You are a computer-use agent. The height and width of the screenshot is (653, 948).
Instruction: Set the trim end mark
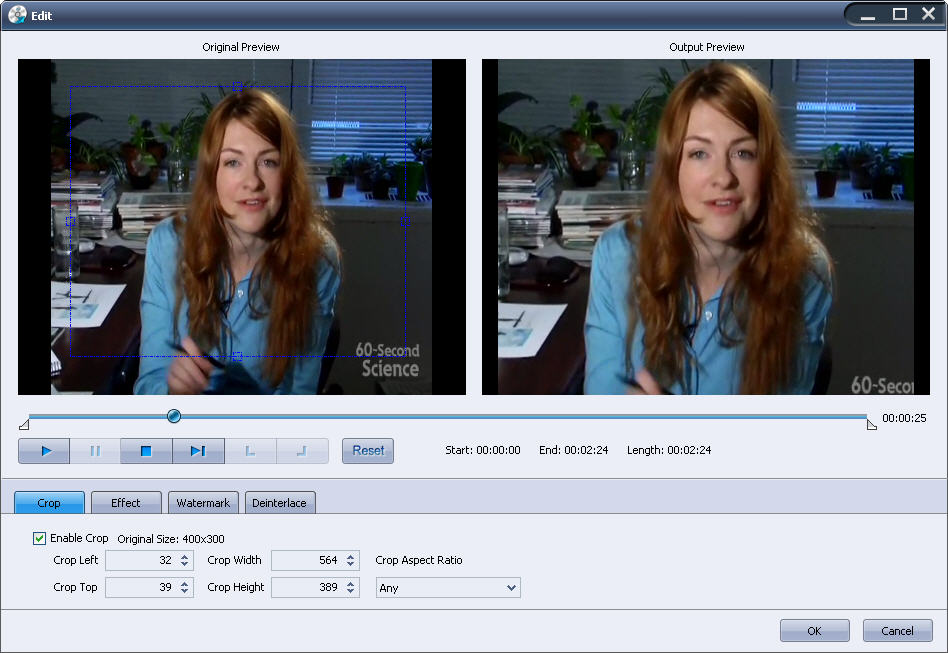point(302,451)
